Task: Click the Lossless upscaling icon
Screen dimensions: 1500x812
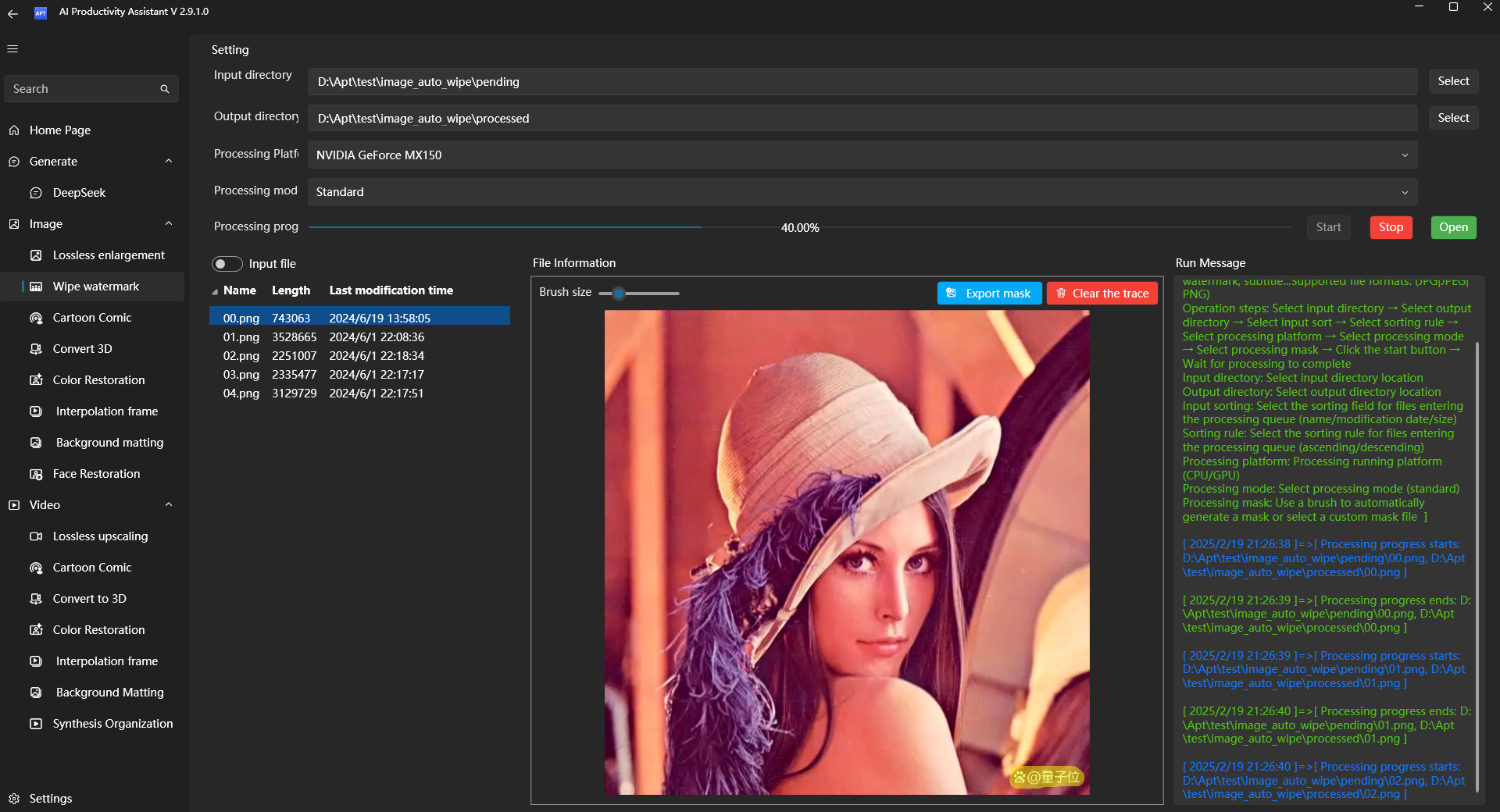Action: click(x=36, y=536)
